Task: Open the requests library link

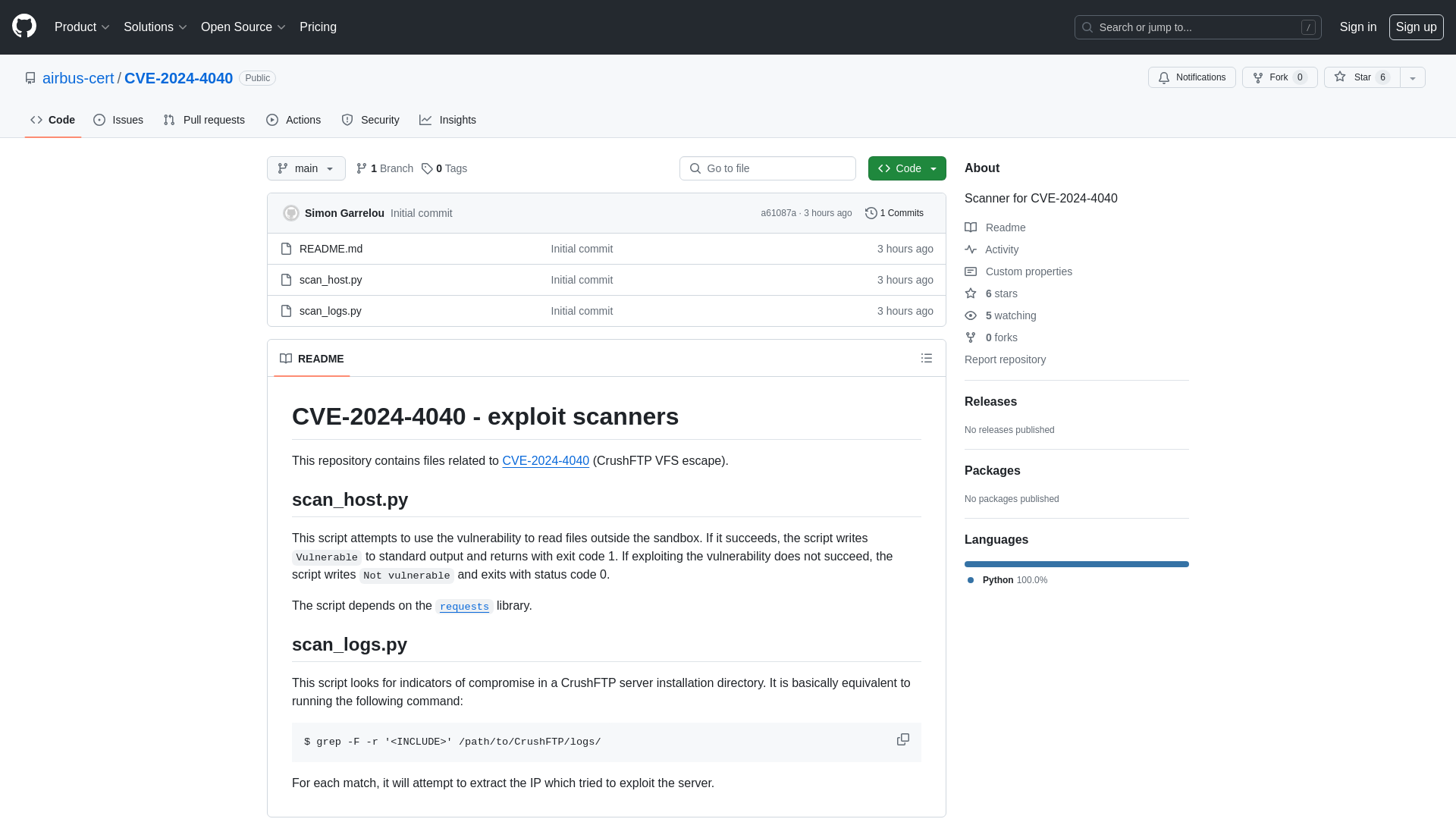Action: pos(464,606)
